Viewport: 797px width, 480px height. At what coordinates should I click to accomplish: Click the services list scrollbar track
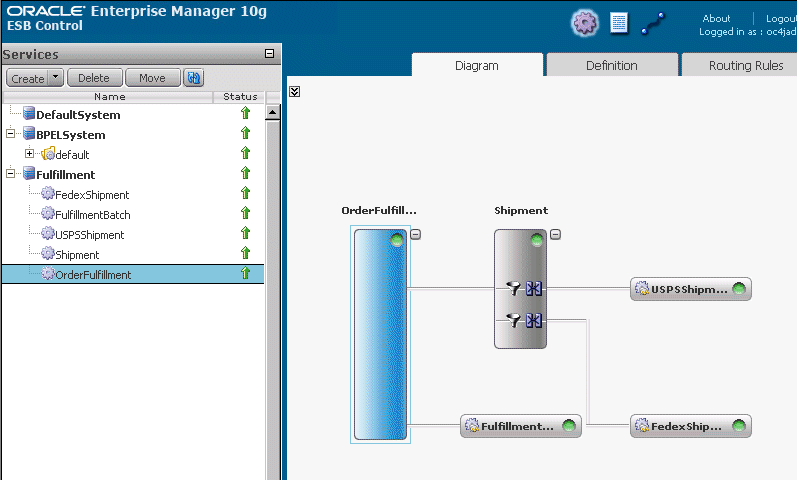pos(273,300)
